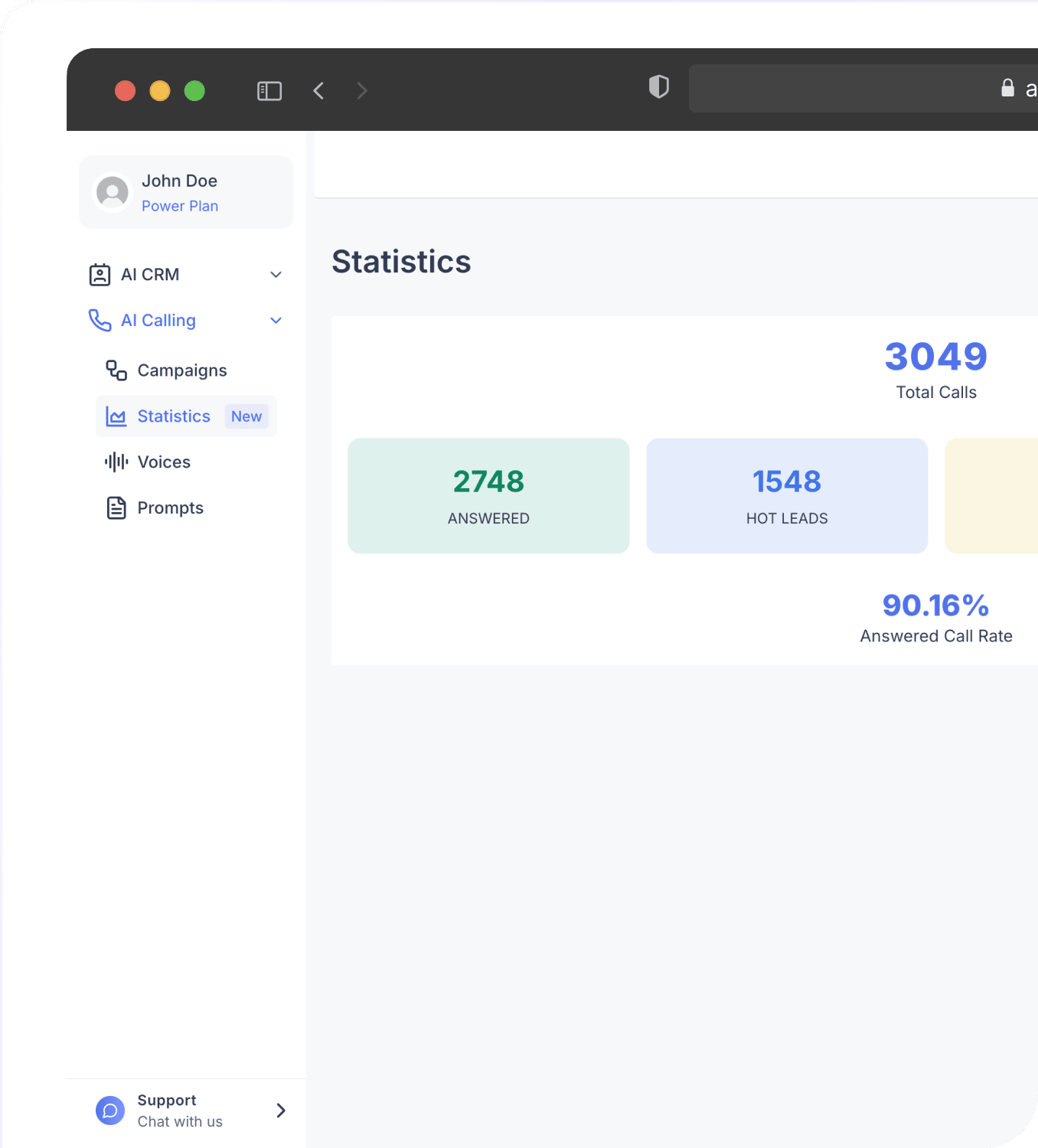Select the Voices waveform icon

tap(115, 461)
